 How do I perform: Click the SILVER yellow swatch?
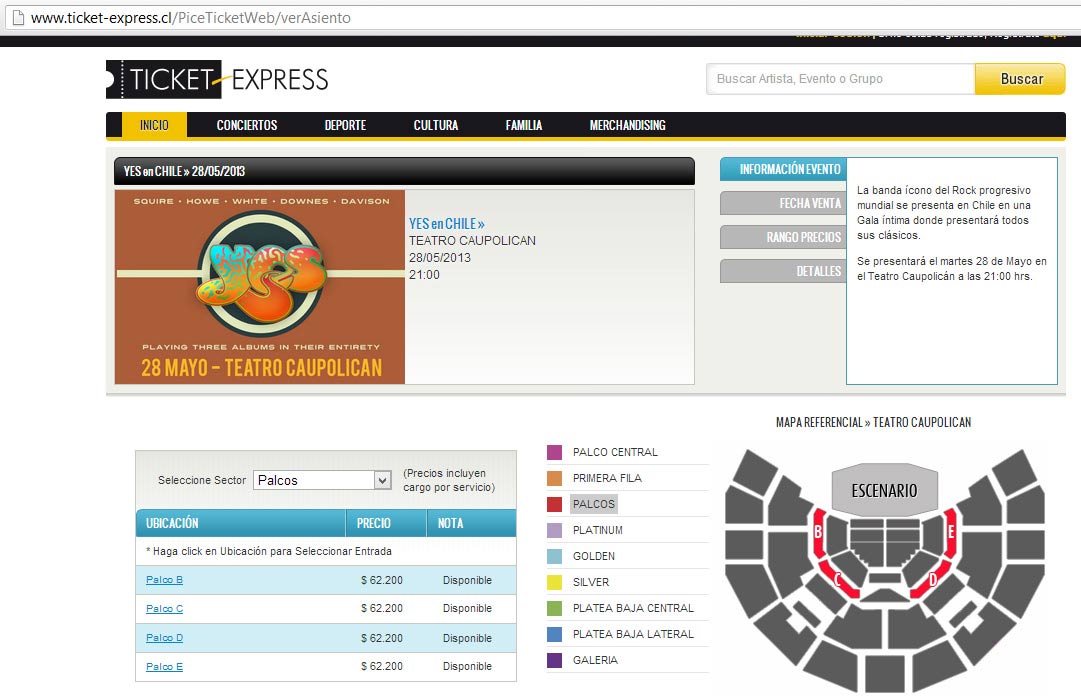[x=554, y=582]
